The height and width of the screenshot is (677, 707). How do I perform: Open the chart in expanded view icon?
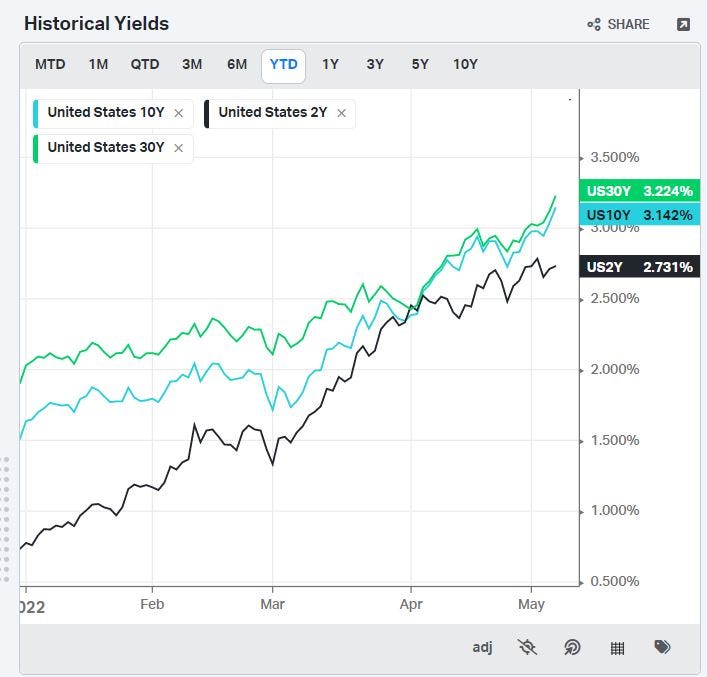tap(684, 24)
